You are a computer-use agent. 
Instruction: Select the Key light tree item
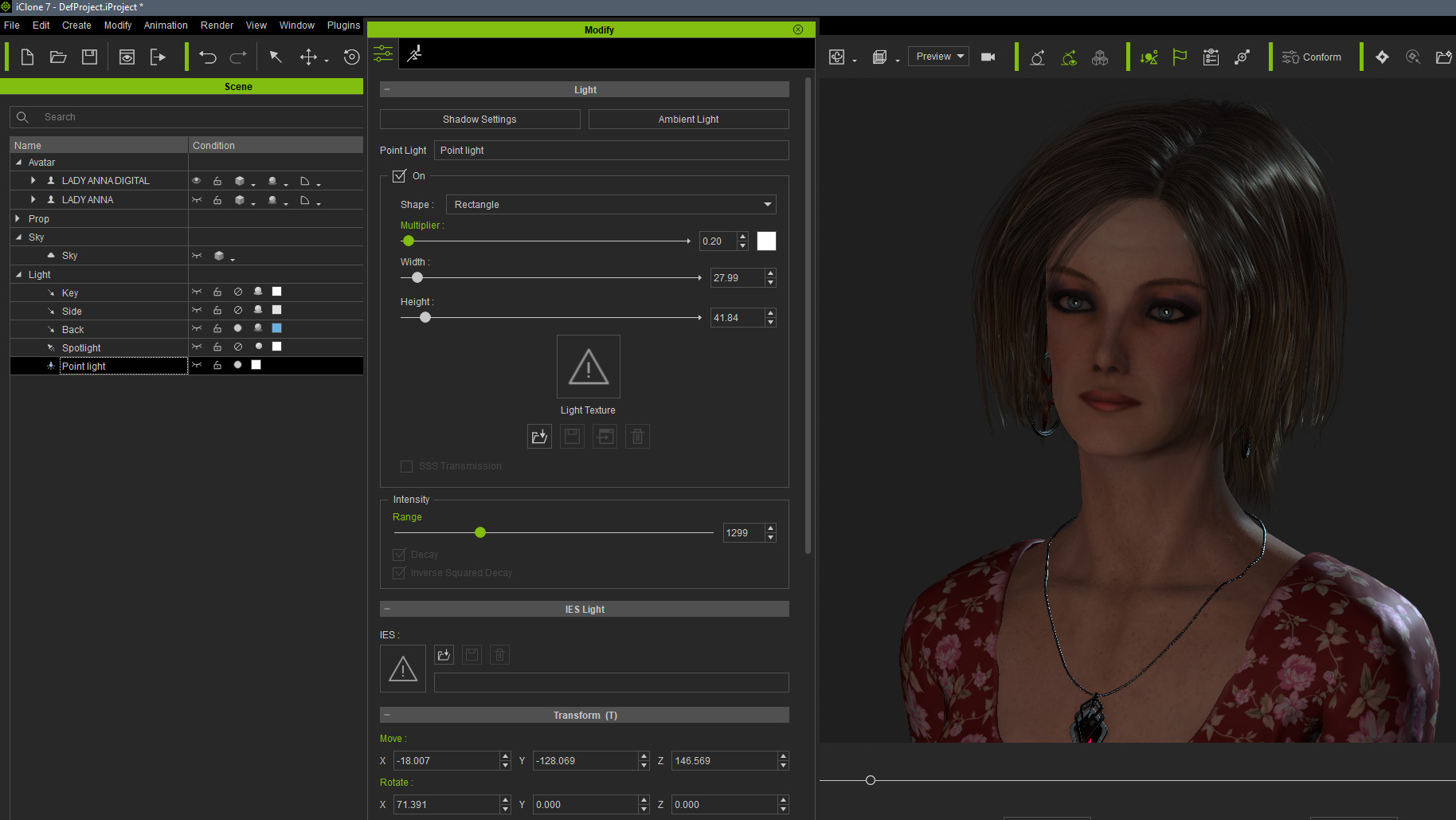[70, 292]
